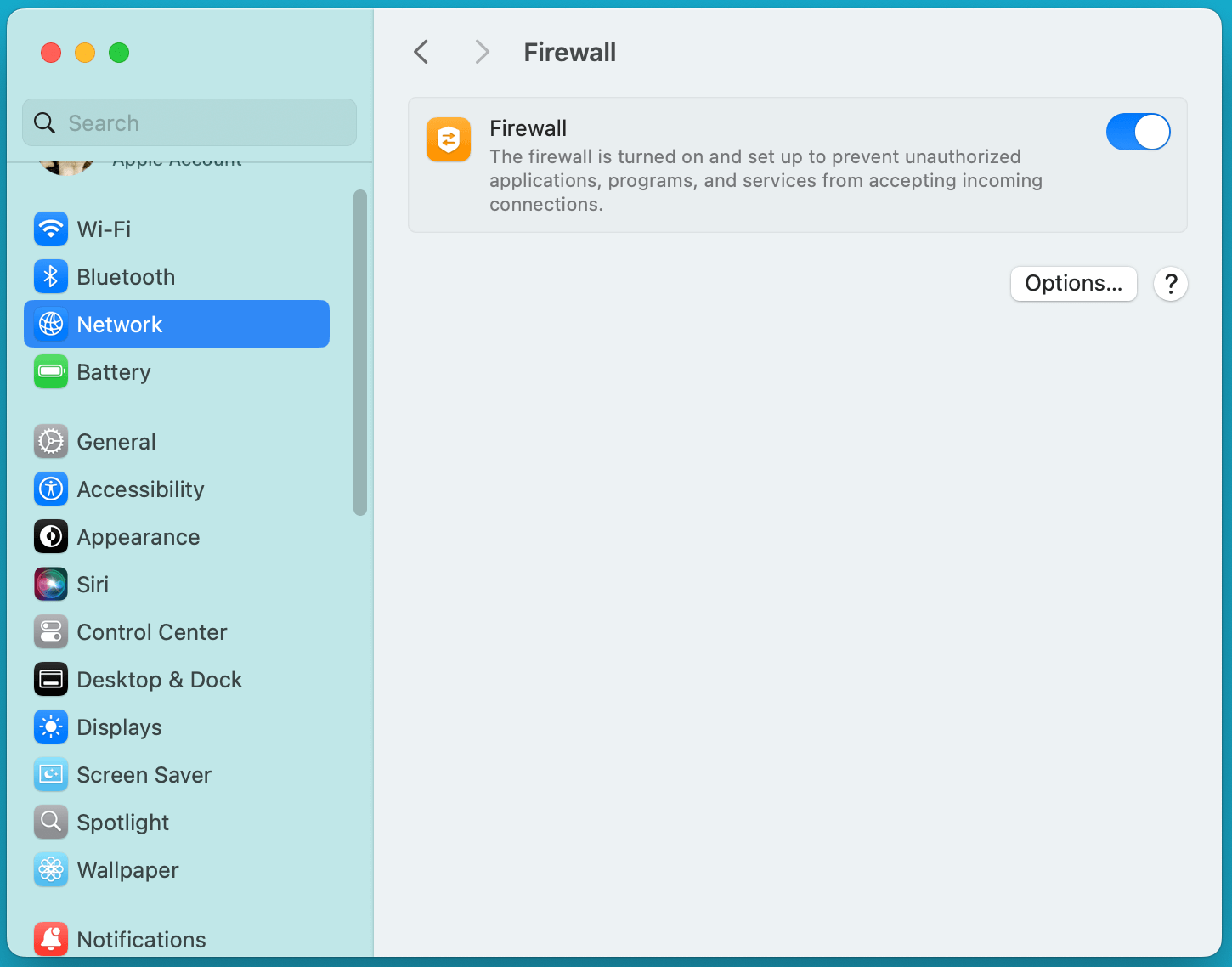Open Notifications settings
This screenshot has width=1232, height=967.
point(141,939)
